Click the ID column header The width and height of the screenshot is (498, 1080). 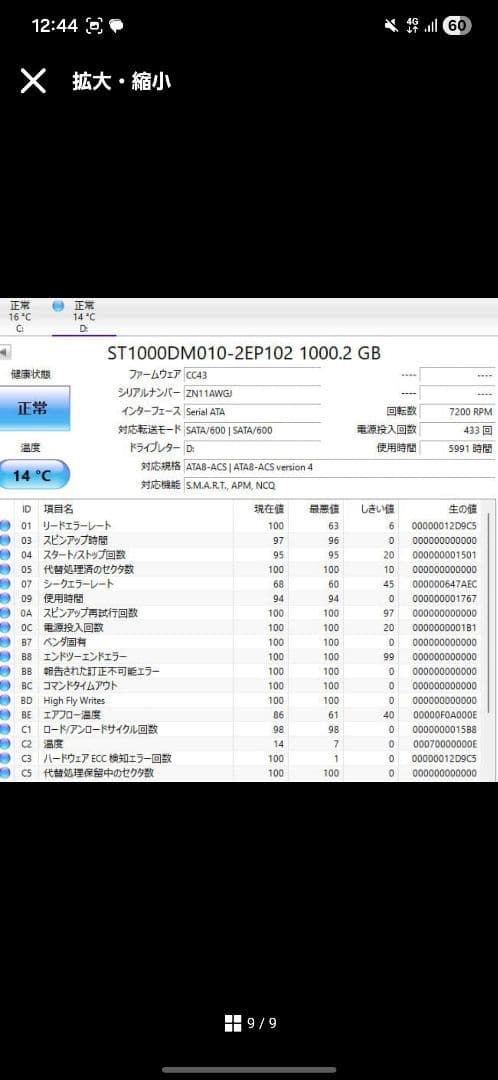26,509
